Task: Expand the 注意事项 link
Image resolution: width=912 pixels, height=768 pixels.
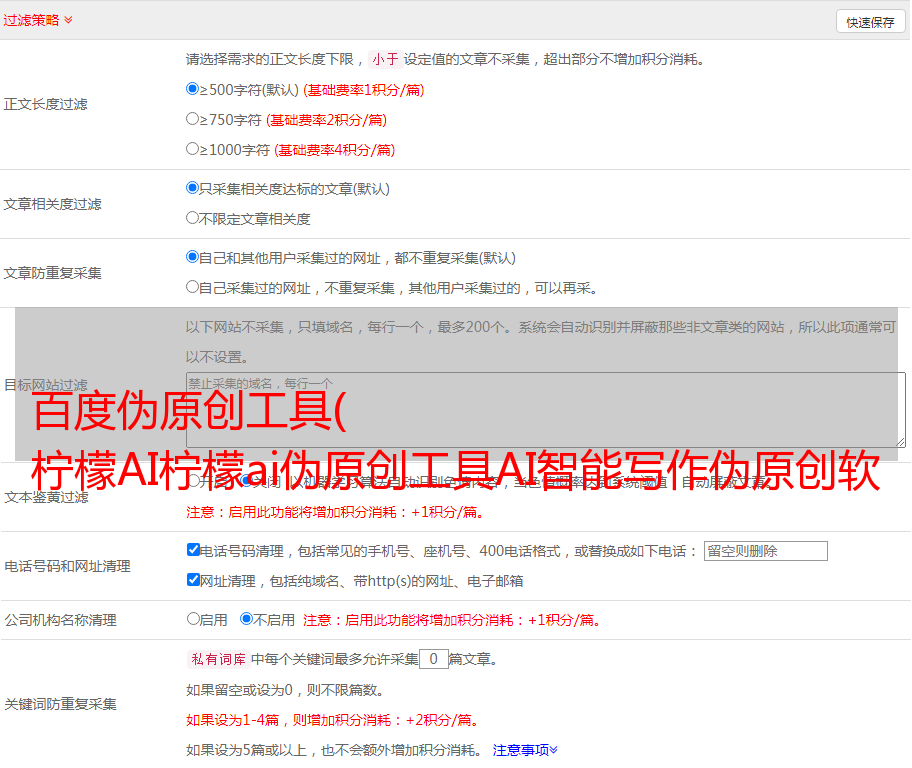Action: coord(524,749)
